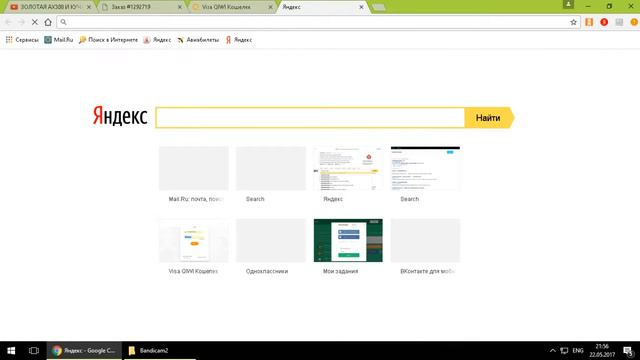
Task: Click into the Яндекс search field
Action: pyautogui.click(x=310, y=118)
